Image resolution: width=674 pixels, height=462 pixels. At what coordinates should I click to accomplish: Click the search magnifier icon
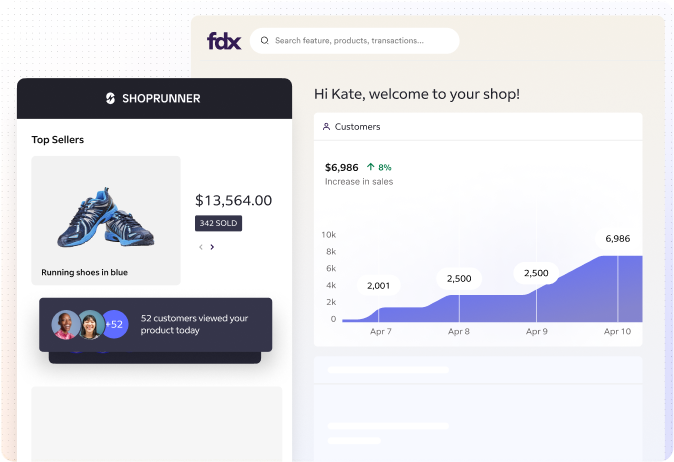pos(265,40)
